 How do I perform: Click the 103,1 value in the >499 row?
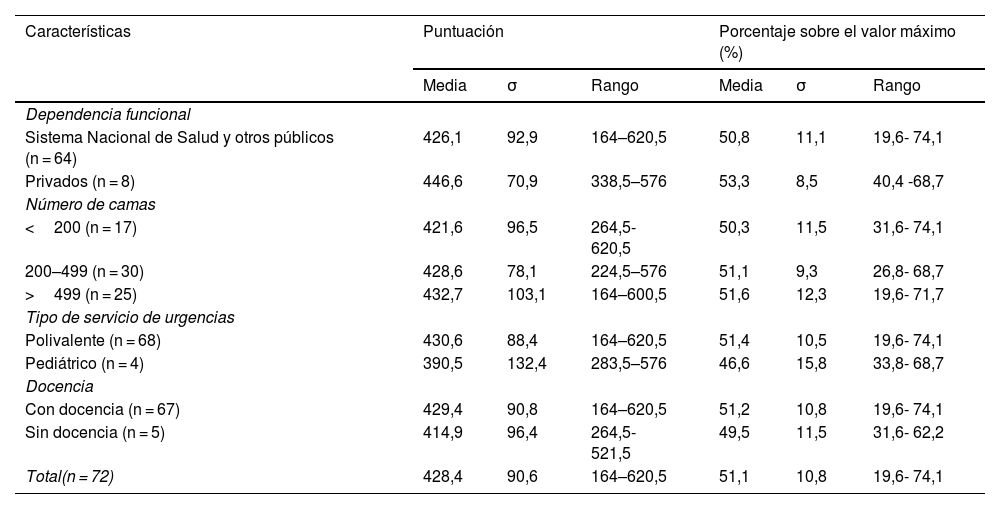click(527, 295)
